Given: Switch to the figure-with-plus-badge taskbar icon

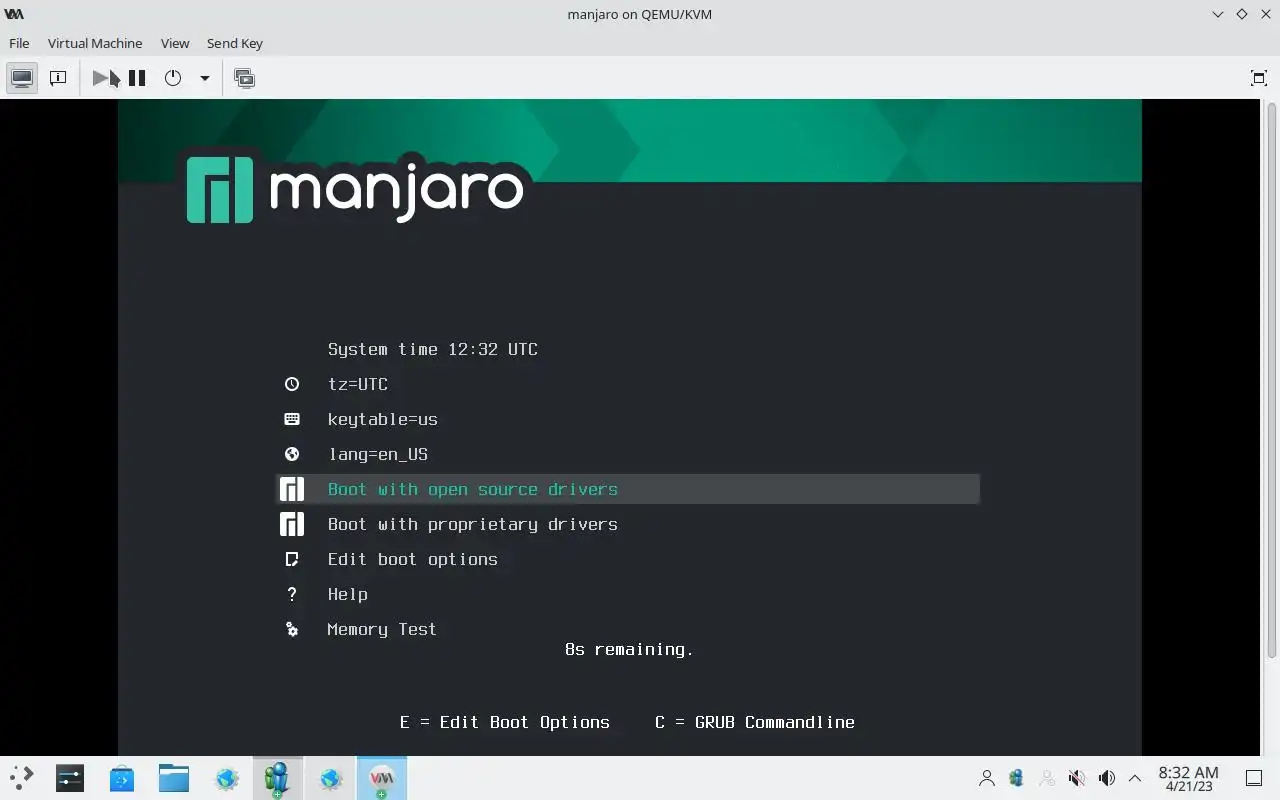Looking at the screenshot, I should pos(278,778).
